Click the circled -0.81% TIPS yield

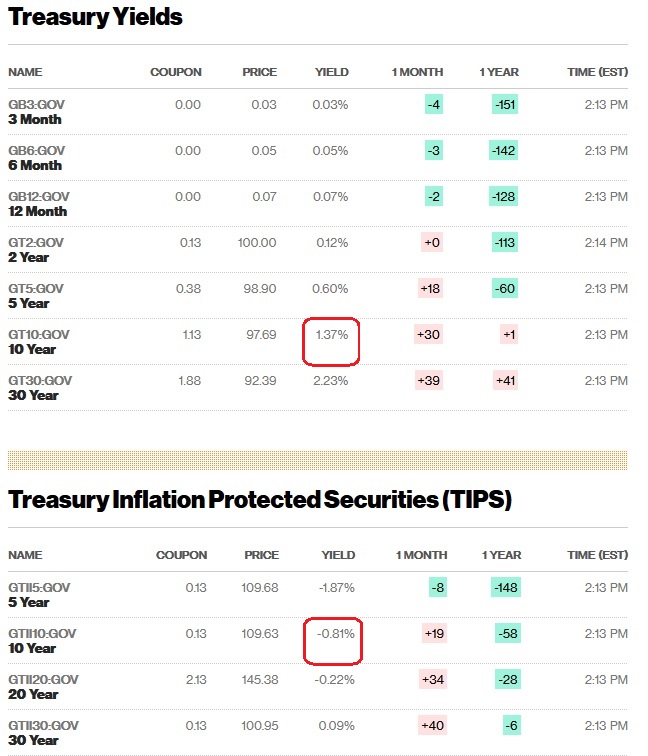tap(331, 634)
